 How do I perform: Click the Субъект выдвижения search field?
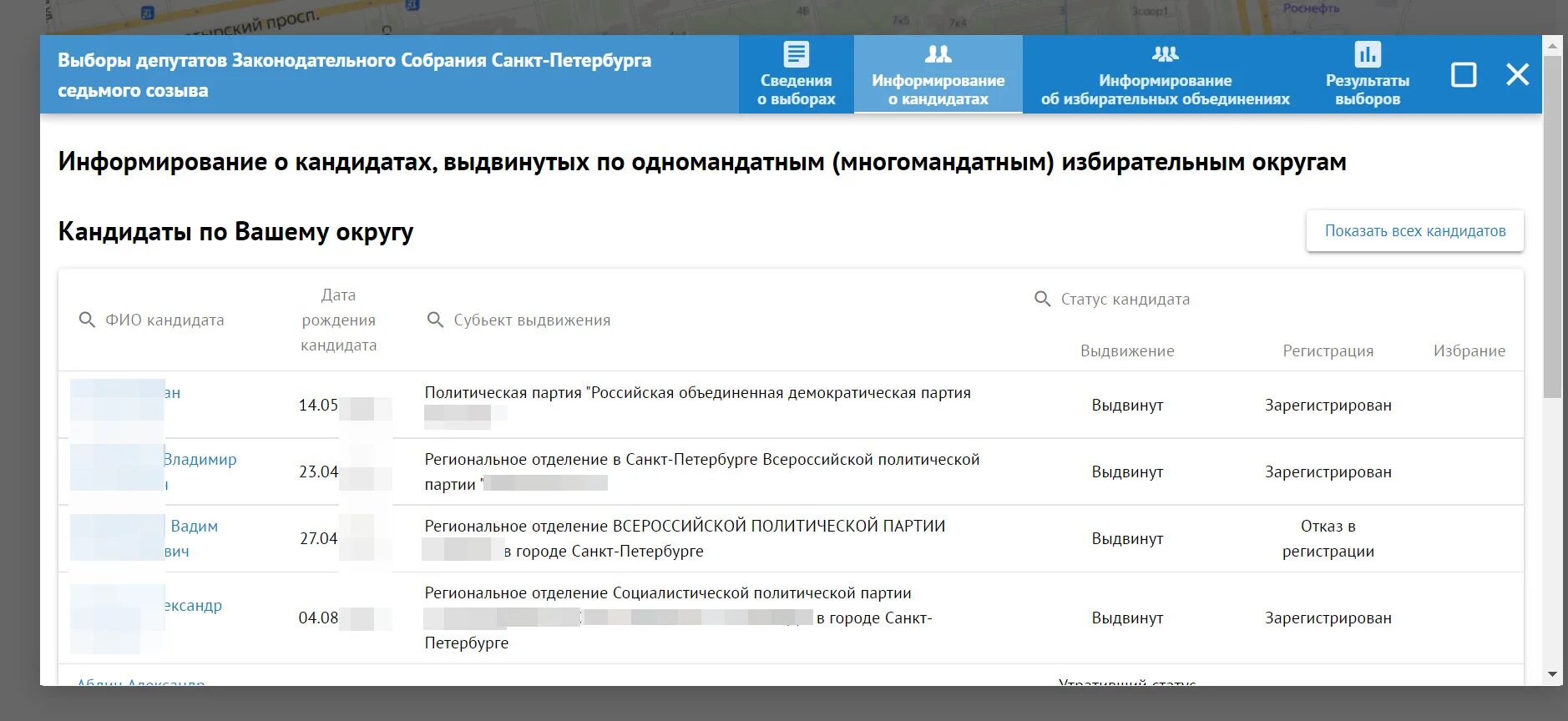tap(532, 320)
